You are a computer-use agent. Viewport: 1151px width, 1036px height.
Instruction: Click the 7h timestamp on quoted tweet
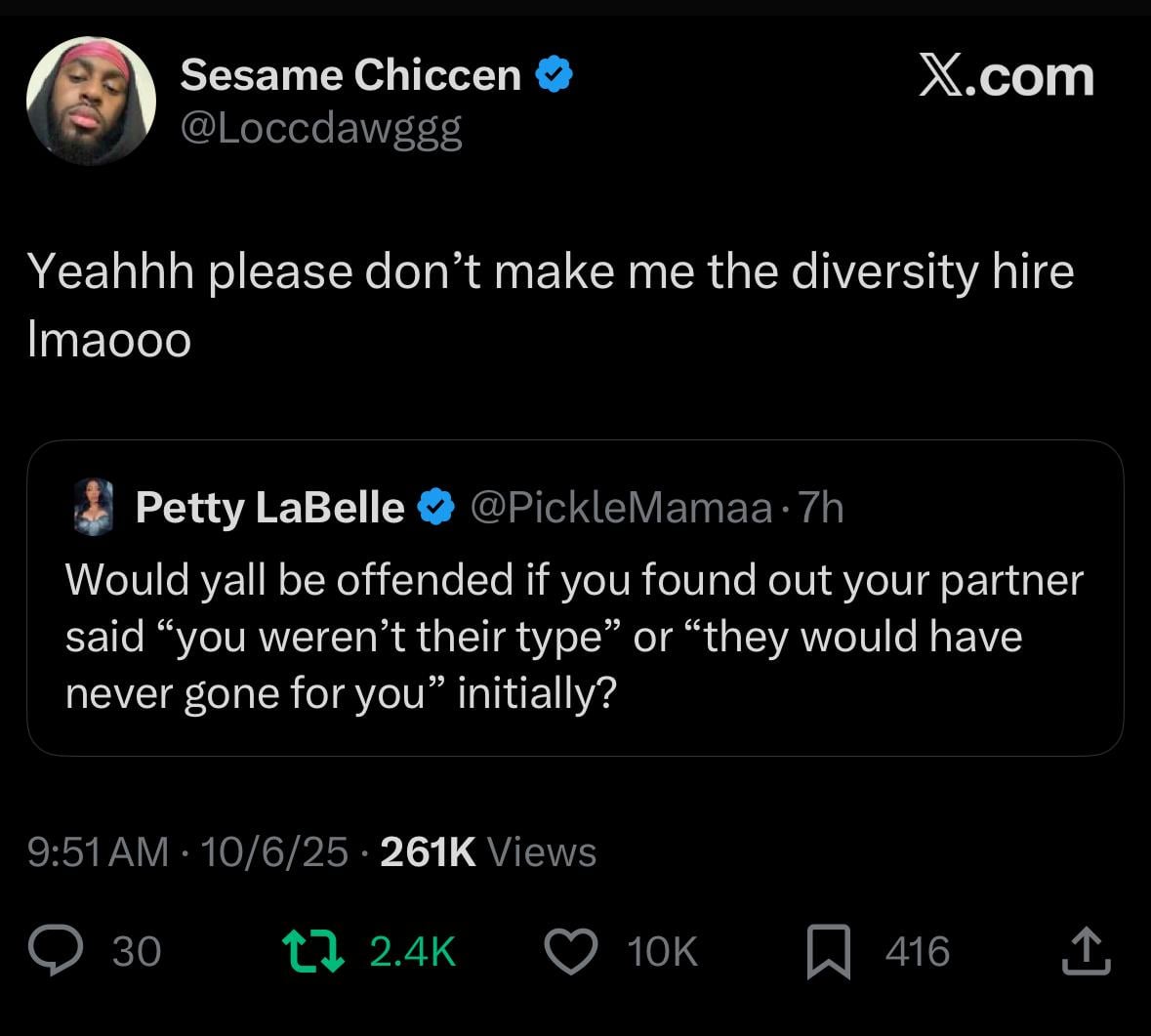tap(820, 508)
